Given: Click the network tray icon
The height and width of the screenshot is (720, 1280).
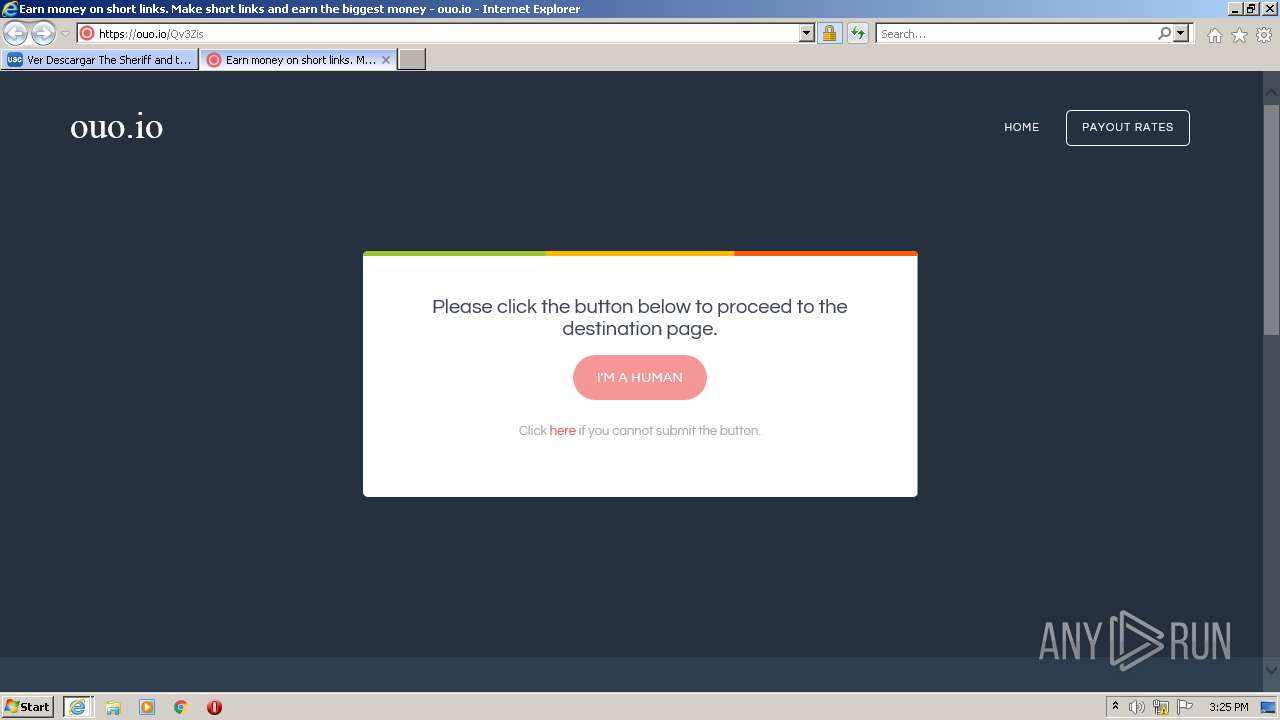Looking at the screenshot, I should pyautogui.click(x=1161, y=707).
